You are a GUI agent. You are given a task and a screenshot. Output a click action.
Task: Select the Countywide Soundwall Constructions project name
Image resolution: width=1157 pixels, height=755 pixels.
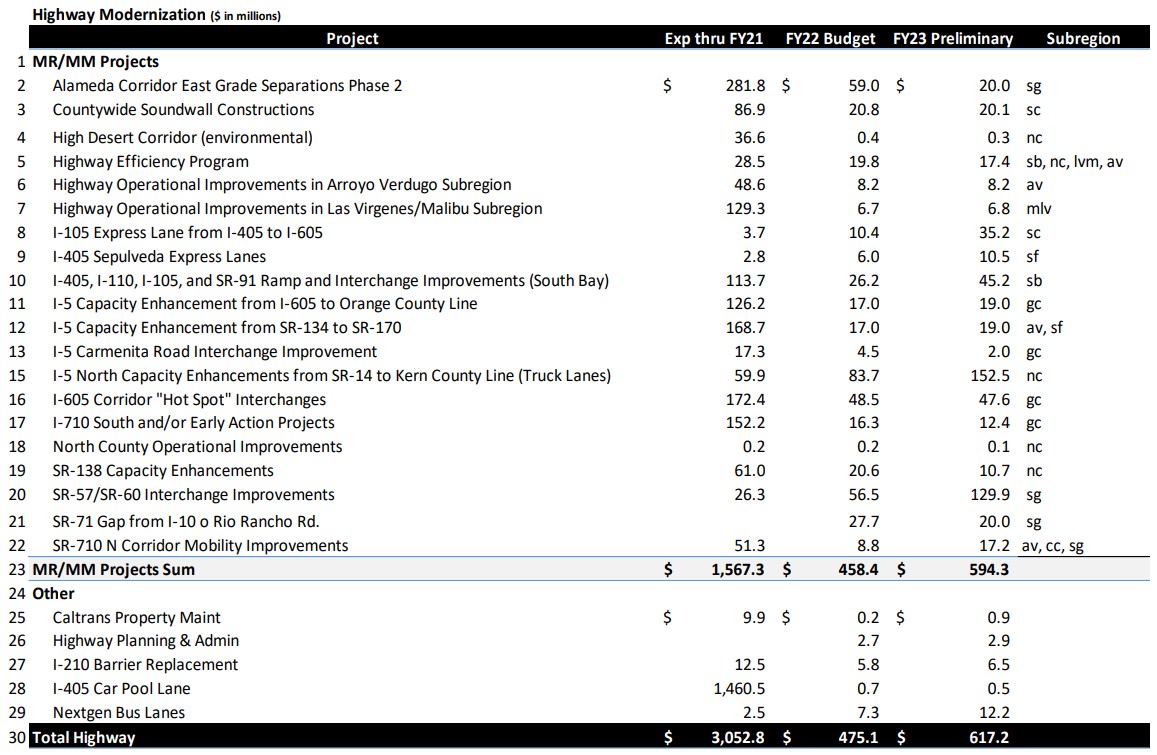click(x=183, y=110)
